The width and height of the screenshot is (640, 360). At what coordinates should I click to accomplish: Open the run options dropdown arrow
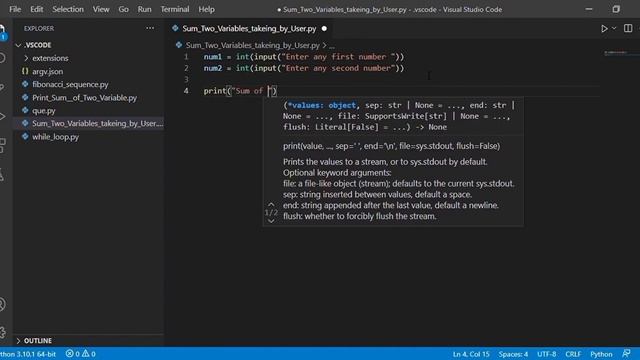(613, 29)
